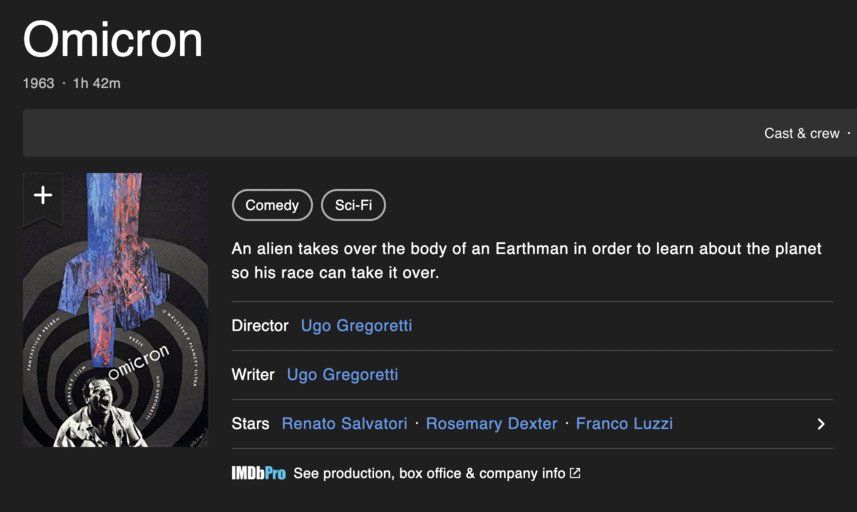Click the 1h 42m runtime text
The image size is (857, 512).
[97, 83]
